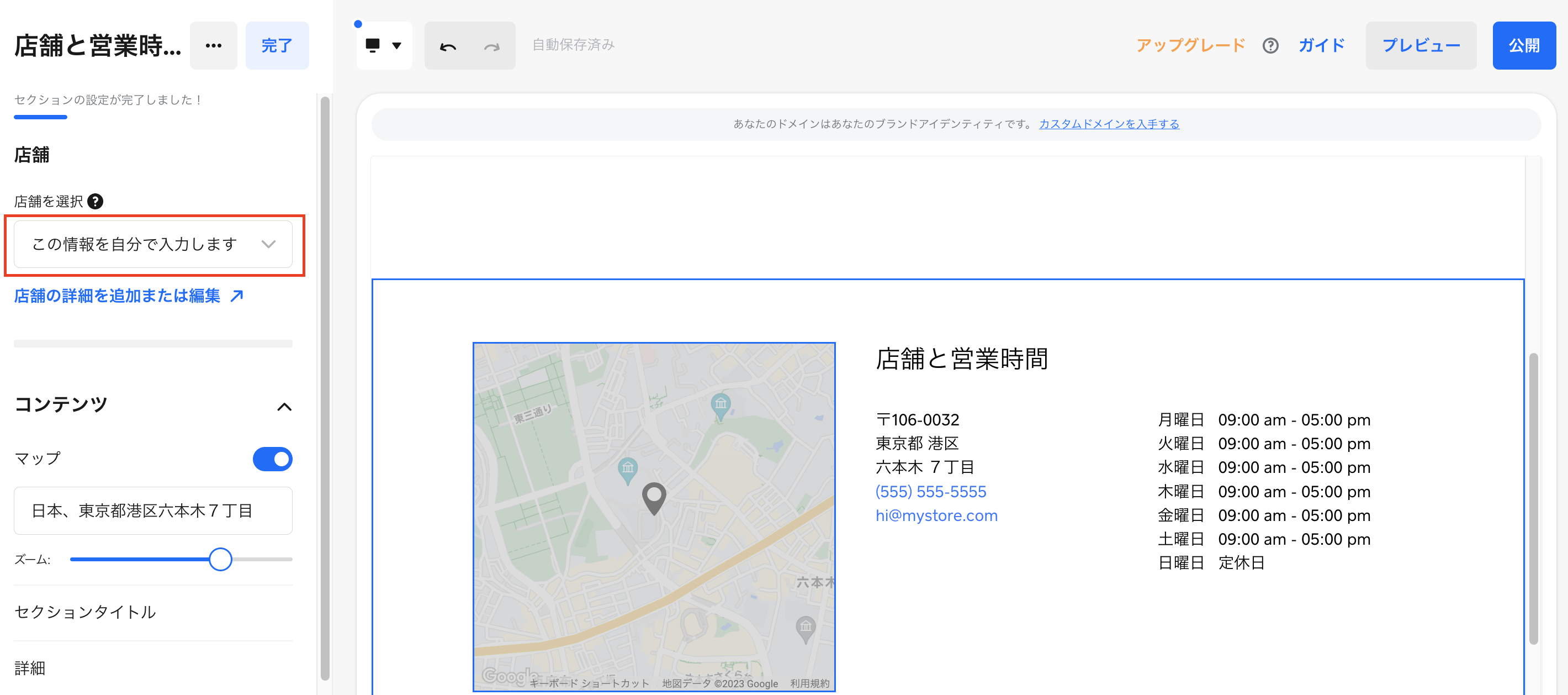
Task: Click the カスタムドメインを入手する link
Action: (x=1109, y=124)
